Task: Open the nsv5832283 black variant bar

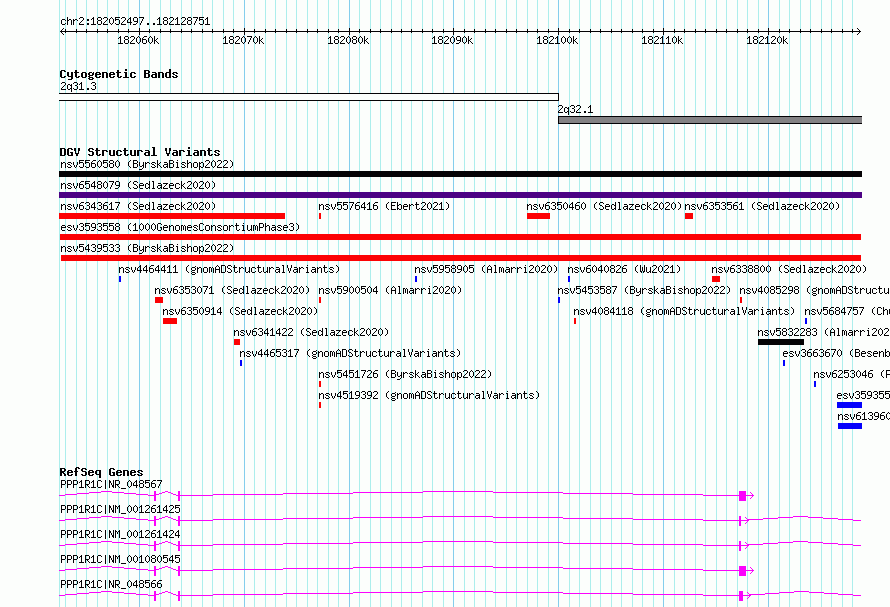Action: point(781,342)
